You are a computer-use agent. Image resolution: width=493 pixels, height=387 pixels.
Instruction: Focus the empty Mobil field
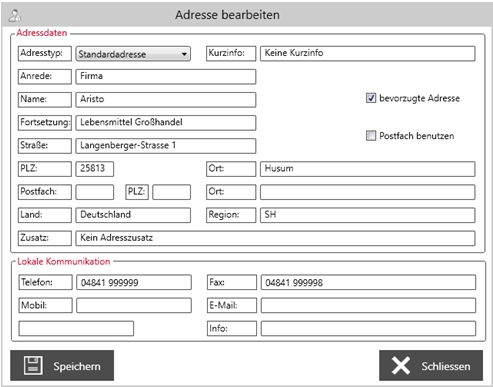pyautogui.click(x=134, y=305)
